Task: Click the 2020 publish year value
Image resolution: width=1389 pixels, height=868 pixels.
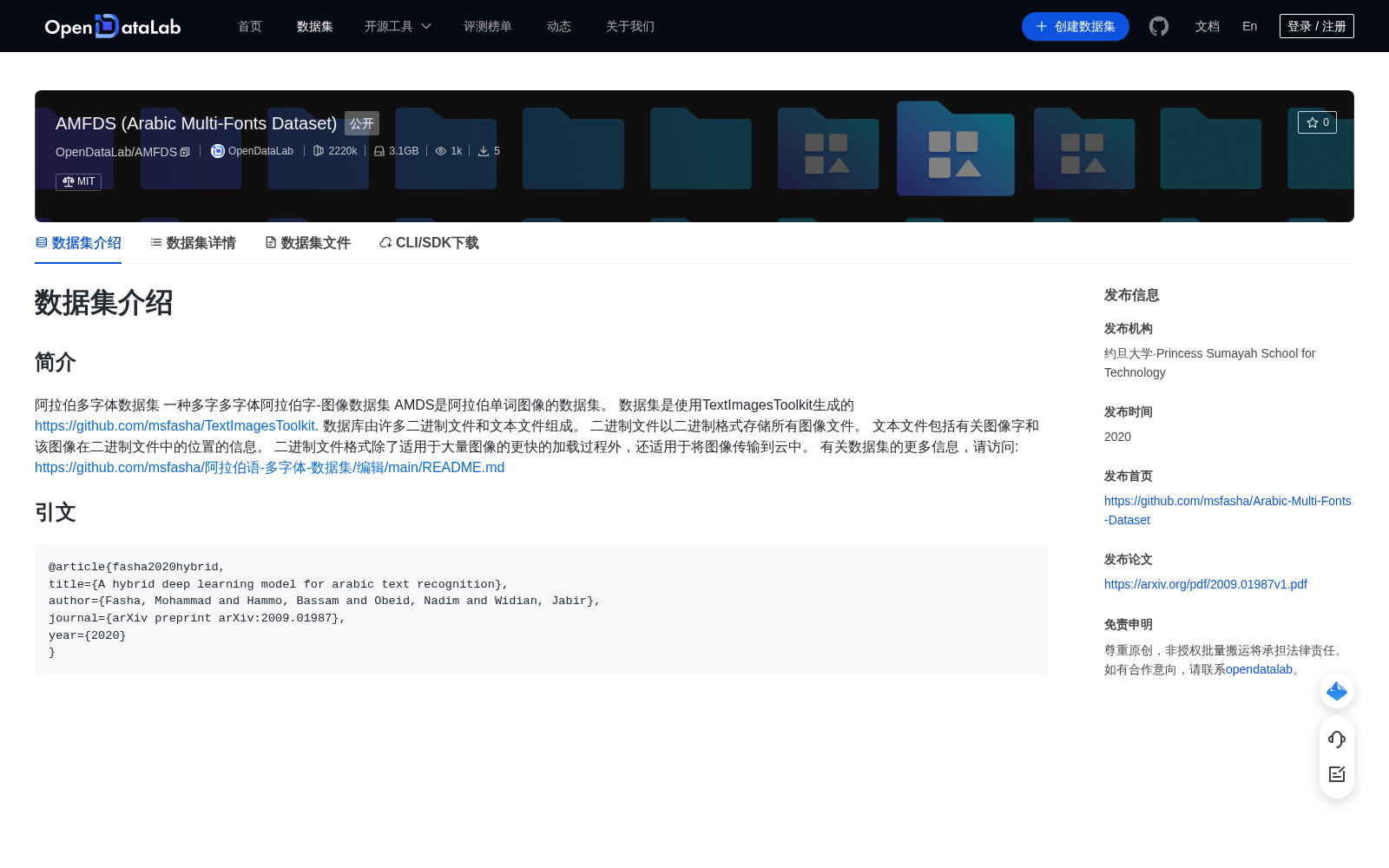Action: click(x=1117, y=437)
